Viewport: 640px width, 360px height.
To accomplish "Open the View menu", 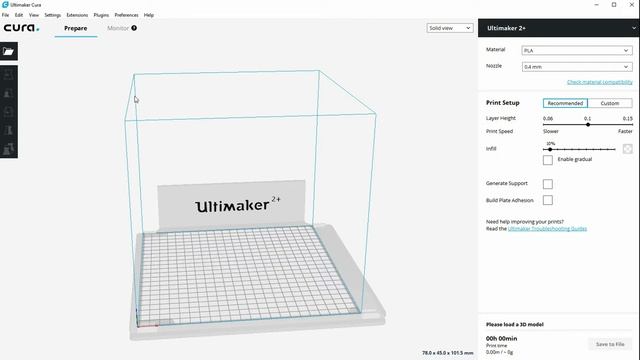I will 34,15.
